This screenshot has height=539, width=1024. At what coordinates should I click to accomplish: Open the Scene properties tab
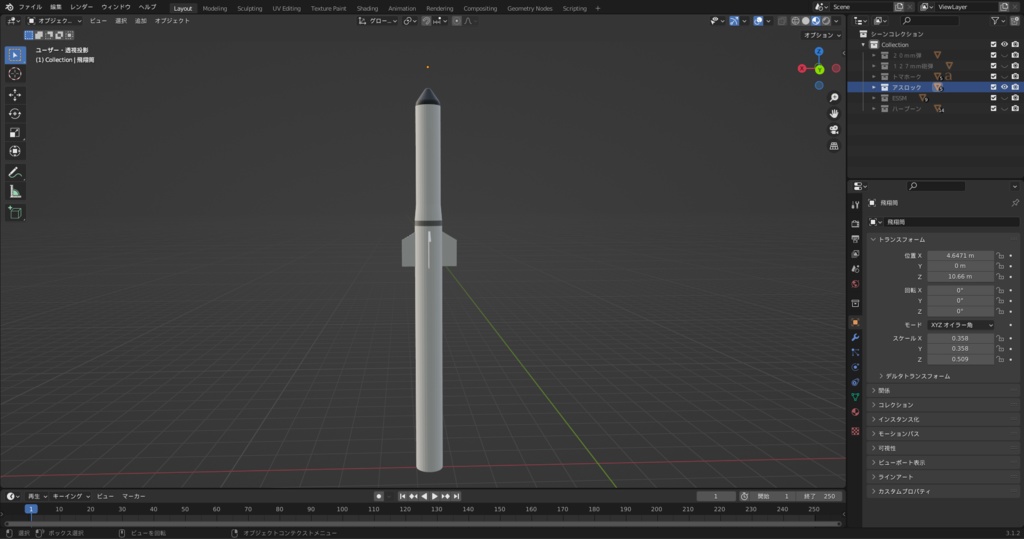[855, 269]
